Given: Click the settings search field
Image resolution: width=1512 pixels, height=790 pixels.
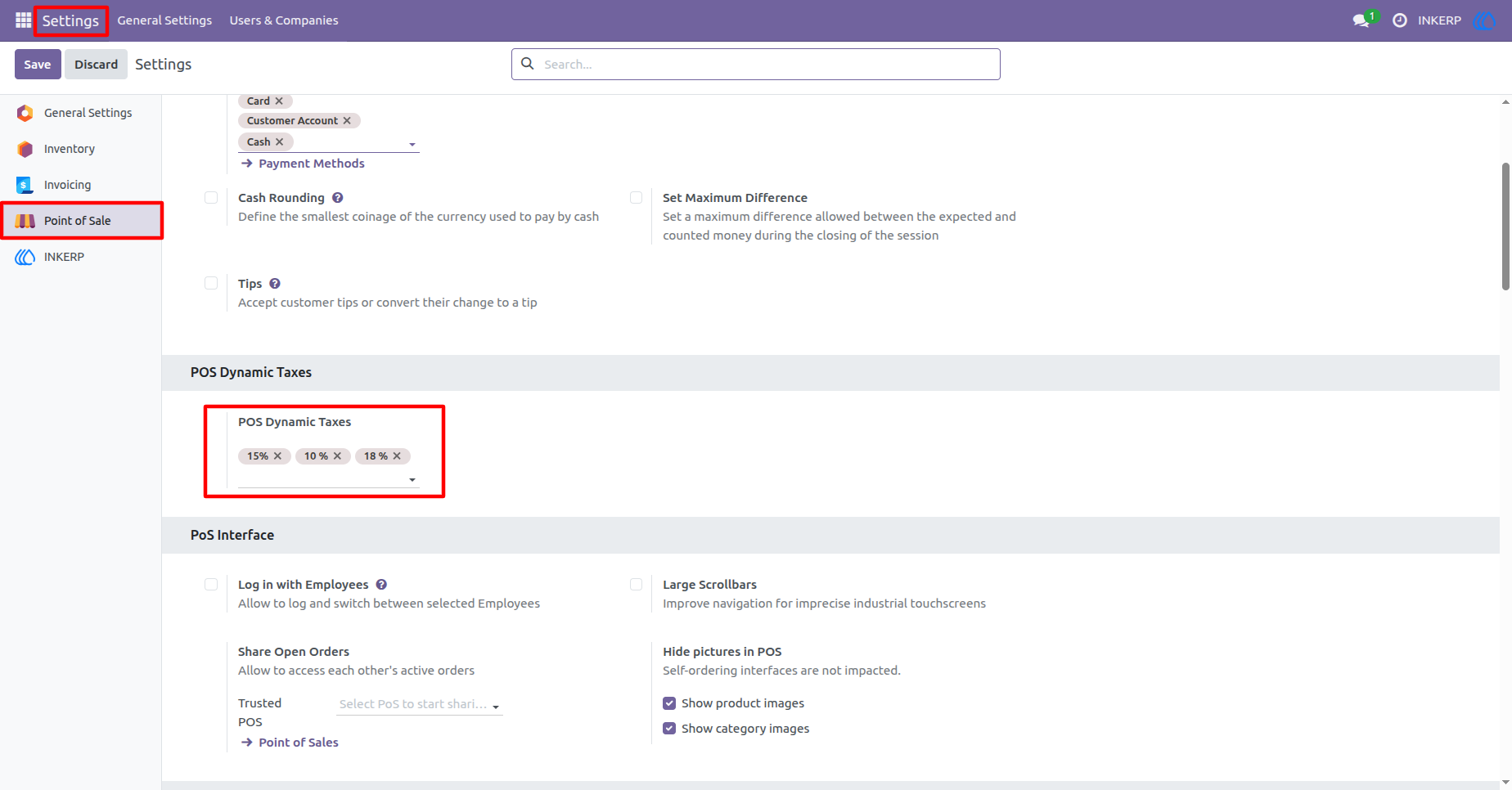Looking at the screenshot, I should (x=756, y=64).
